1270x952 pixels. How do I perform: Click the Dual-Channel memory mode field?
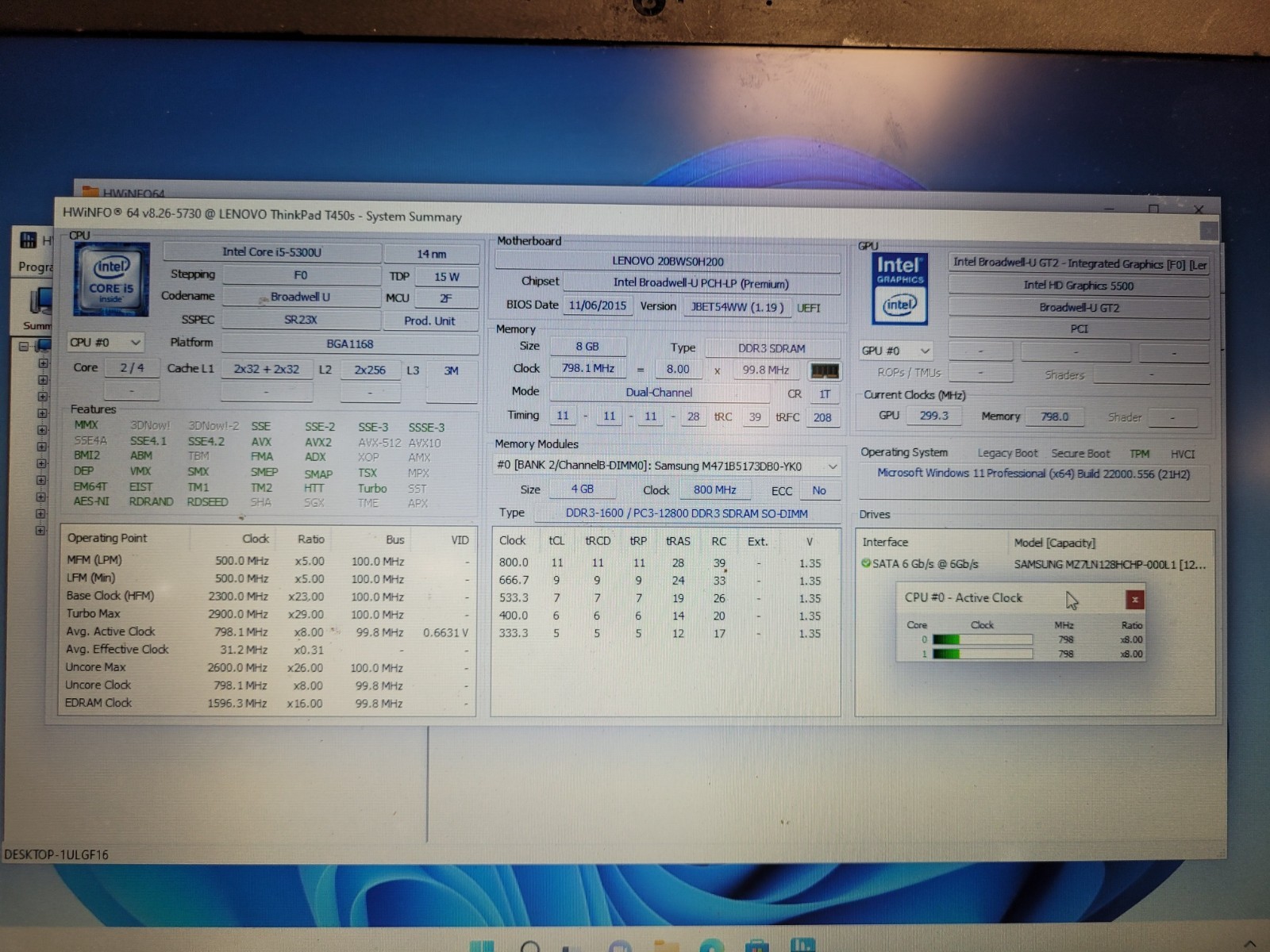click(659, 393)
